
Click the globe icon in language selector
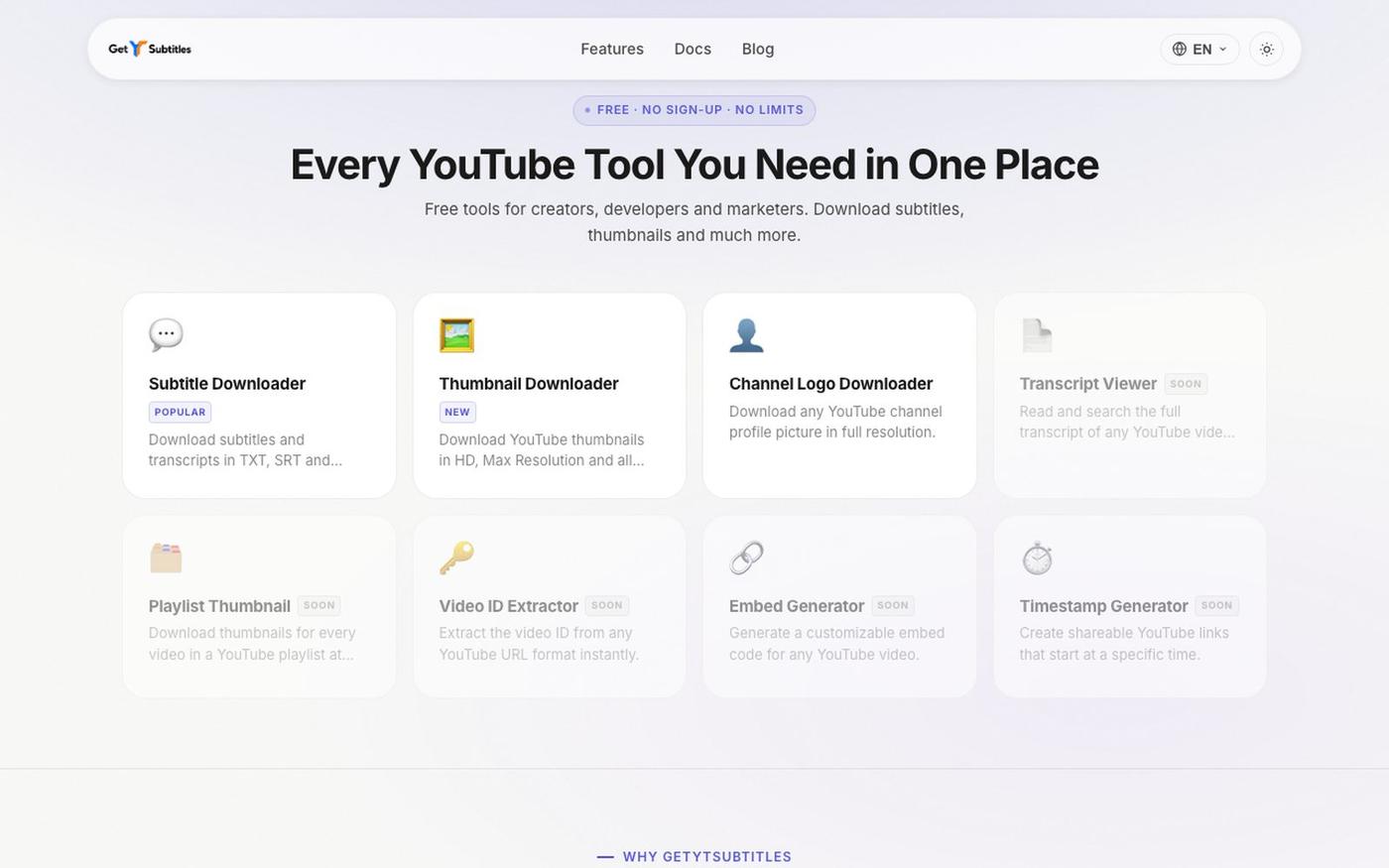tap(1180, 49)
